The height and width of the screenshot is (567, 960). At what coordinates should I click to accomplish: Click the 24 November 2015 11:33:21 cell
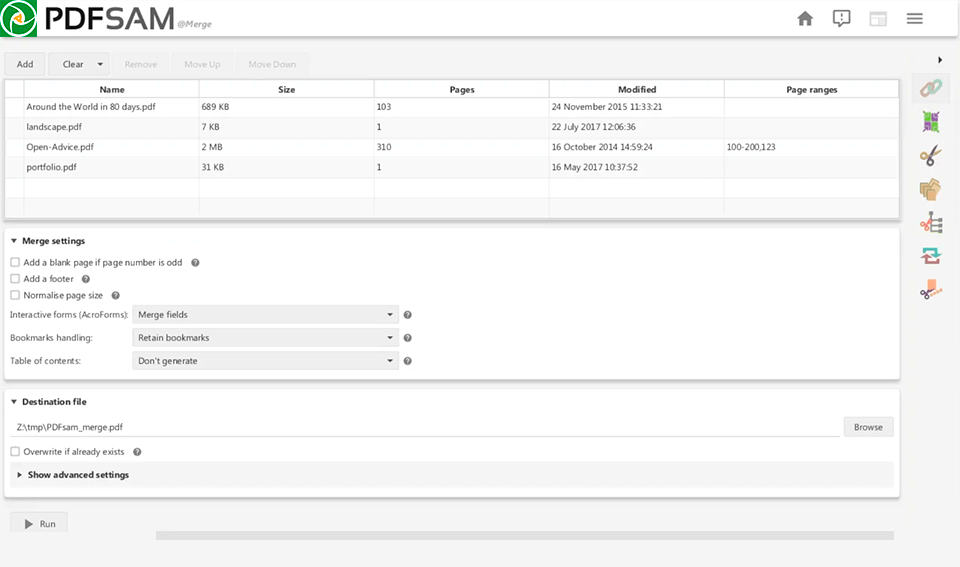(637, 107)
